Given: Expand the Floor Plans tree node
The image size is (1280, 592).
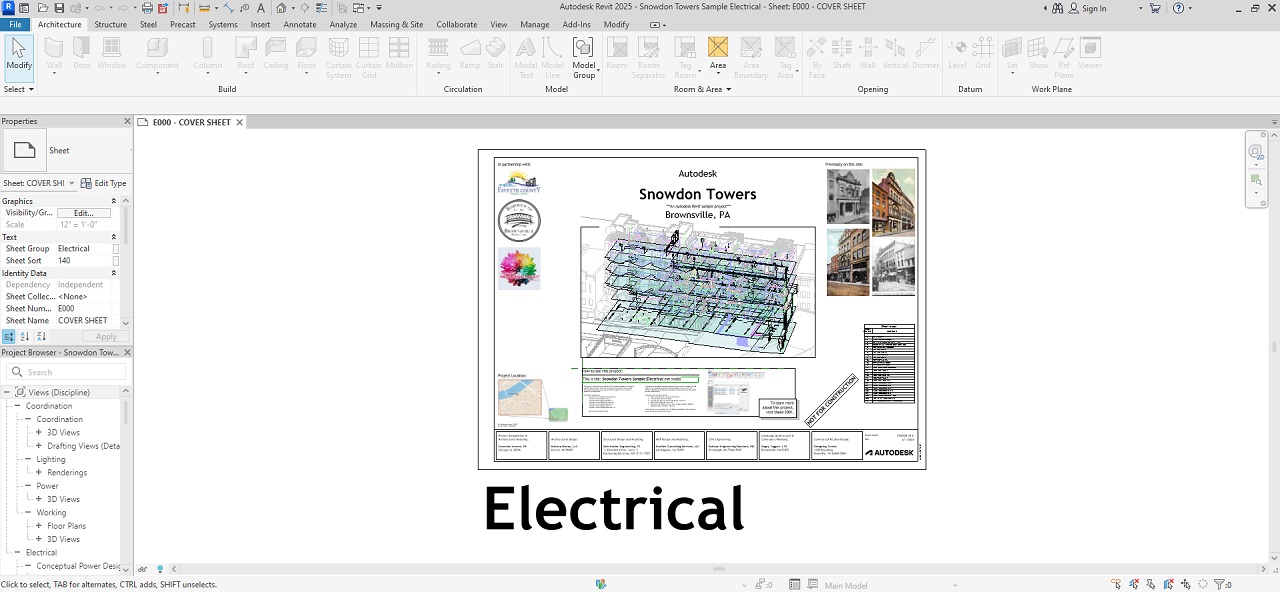Looking at the screenshot, I should [38, 526].
